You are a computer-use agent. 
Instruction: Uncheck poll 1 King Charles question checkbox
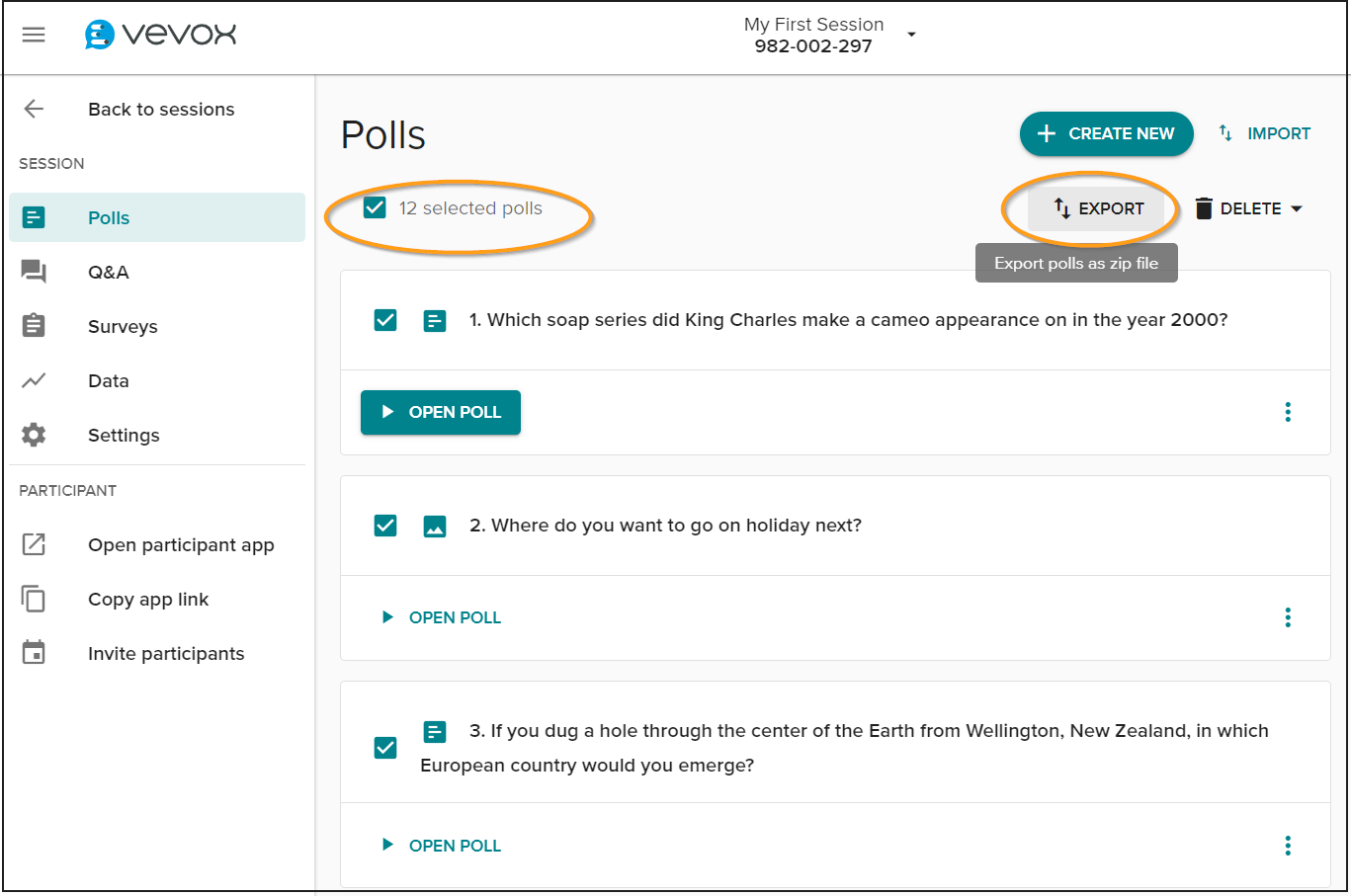tap(385, 320)
